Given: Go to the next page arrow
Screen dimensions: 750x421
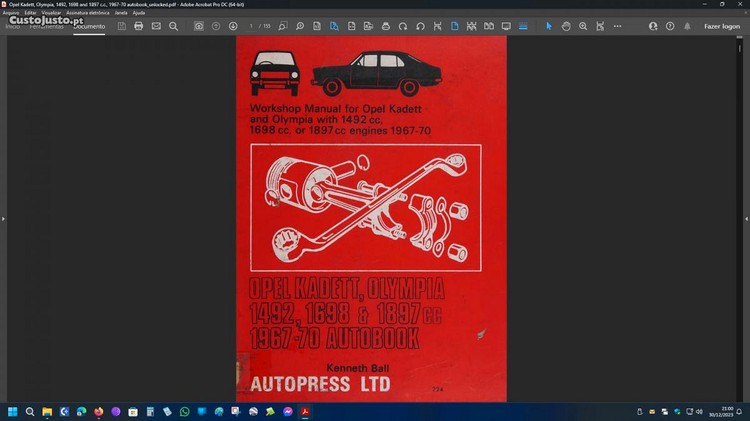Looking at the screenshot, I should click(x=233, y=26).
